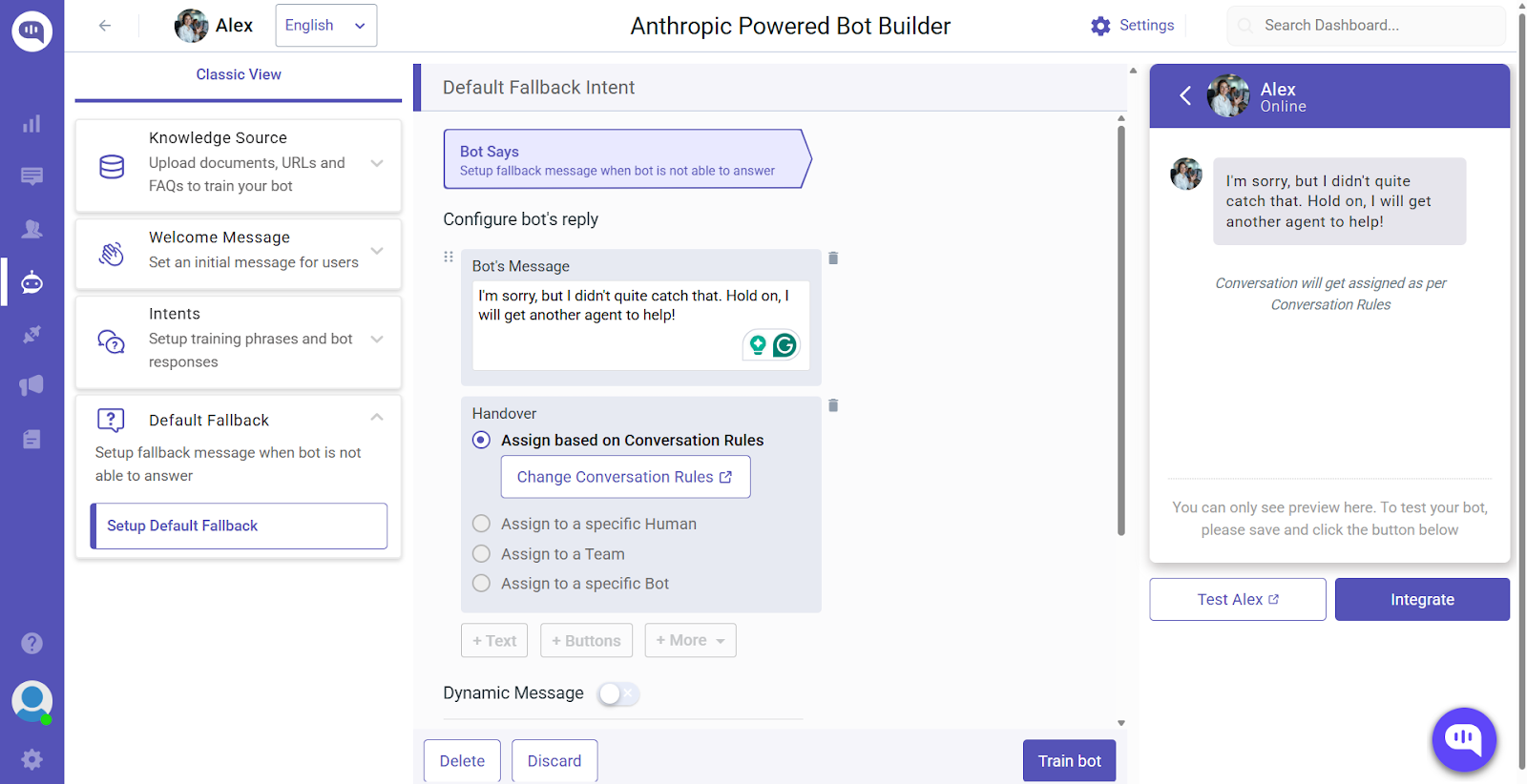Grab the Bot's Message drag handle
The height and width of the screenshot is (784, 1527).
pos(449,257)
